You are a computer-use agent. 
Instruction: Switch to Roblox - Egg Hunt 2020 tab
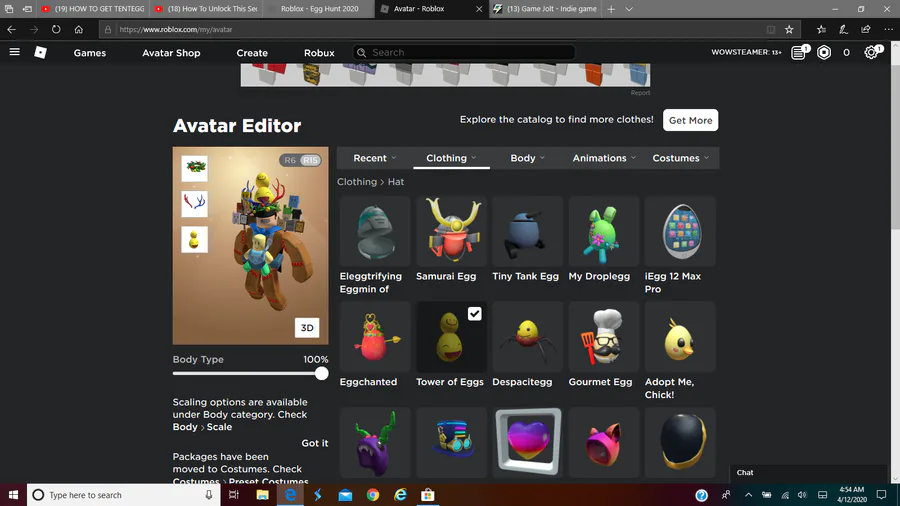tap(319, 9)
